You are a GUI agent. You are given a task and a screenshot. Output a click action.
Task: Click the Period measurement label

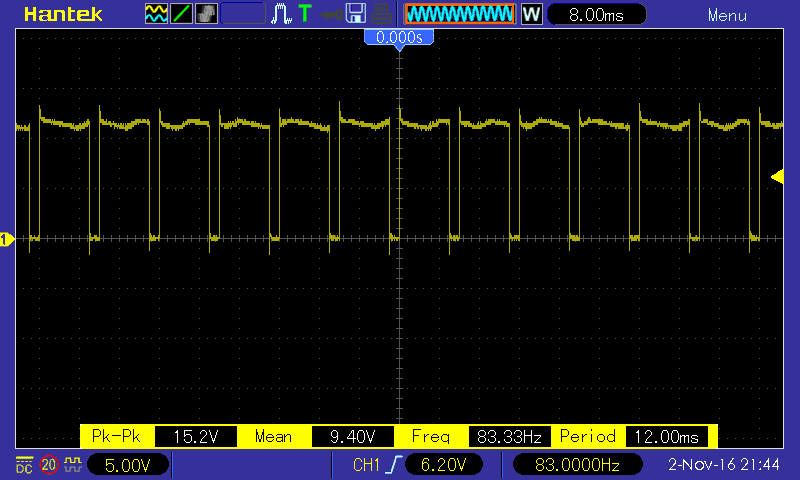(588, 437)
